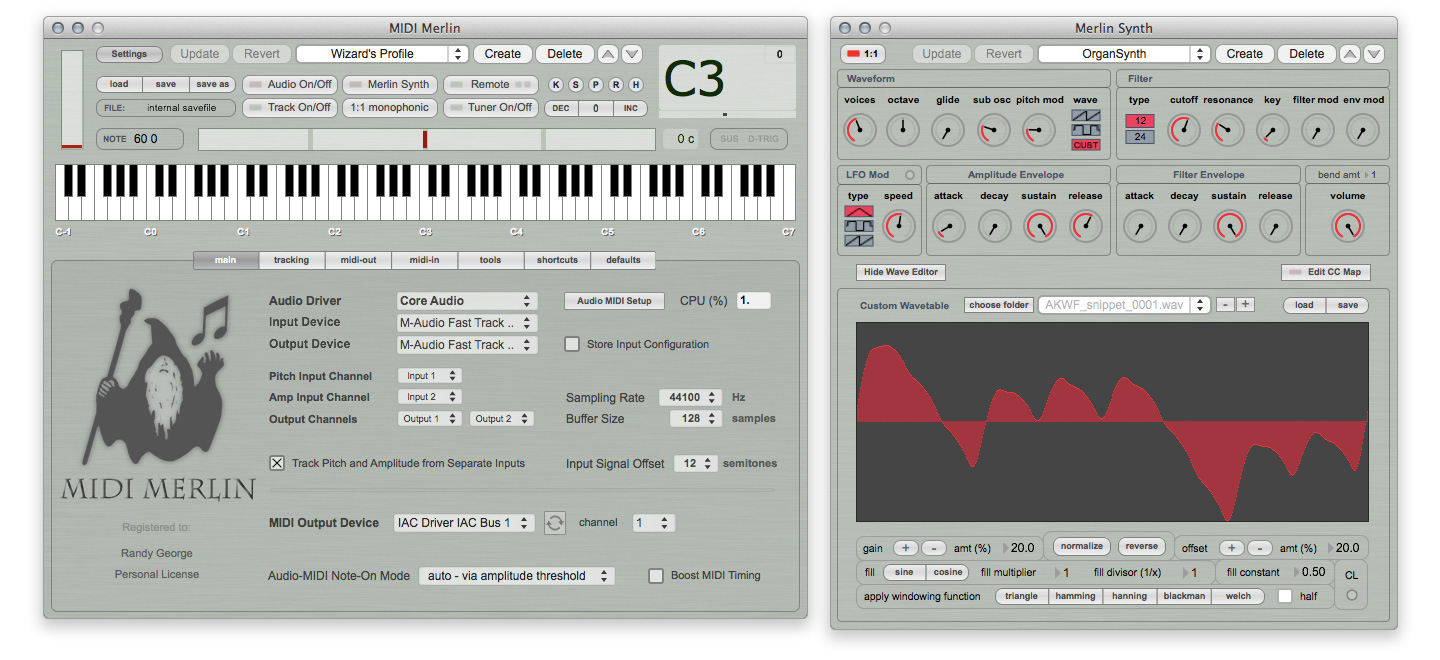
Task: Click the Audio MIDI Setup button
Action: 614,300
